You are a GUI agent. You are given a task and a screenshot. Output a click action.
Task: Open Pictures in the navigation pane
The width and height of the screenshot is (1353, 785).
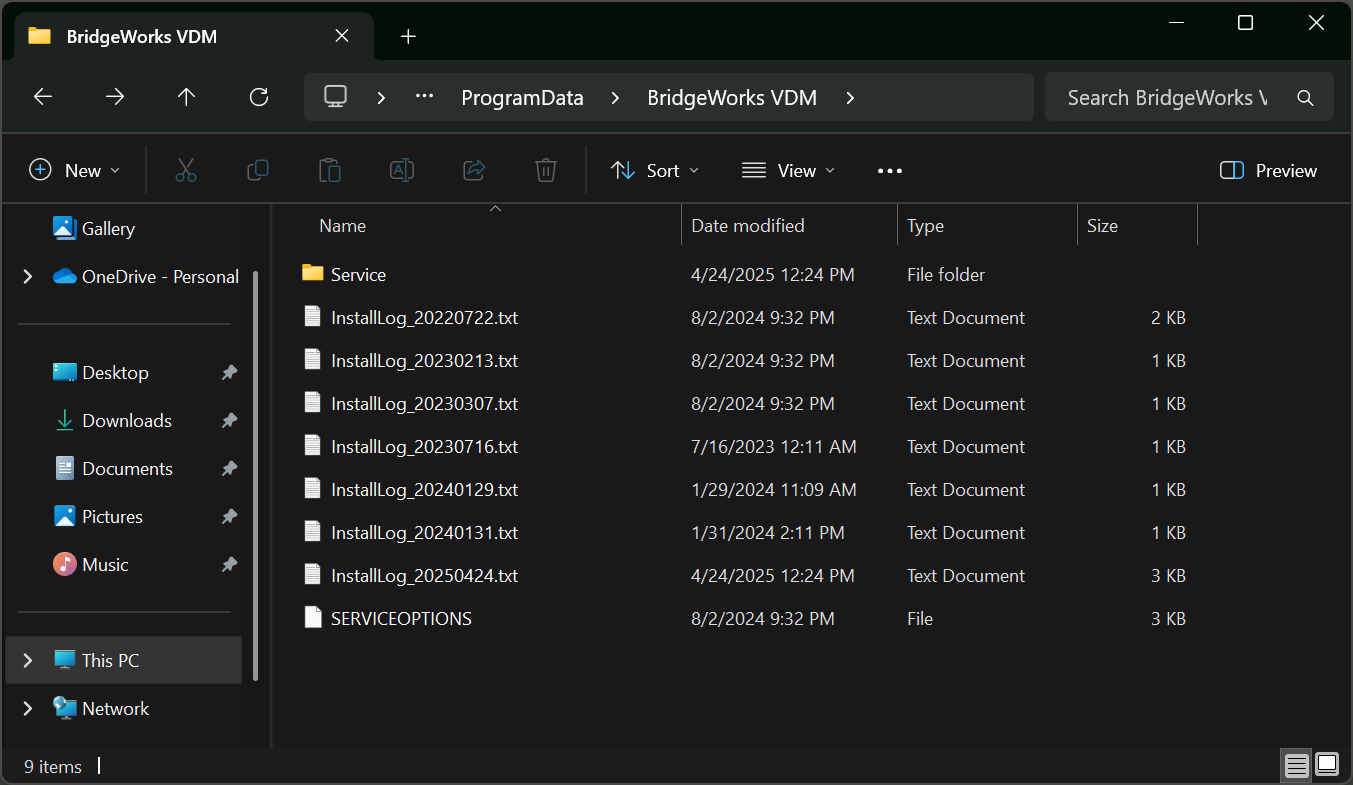click(112, 517)
